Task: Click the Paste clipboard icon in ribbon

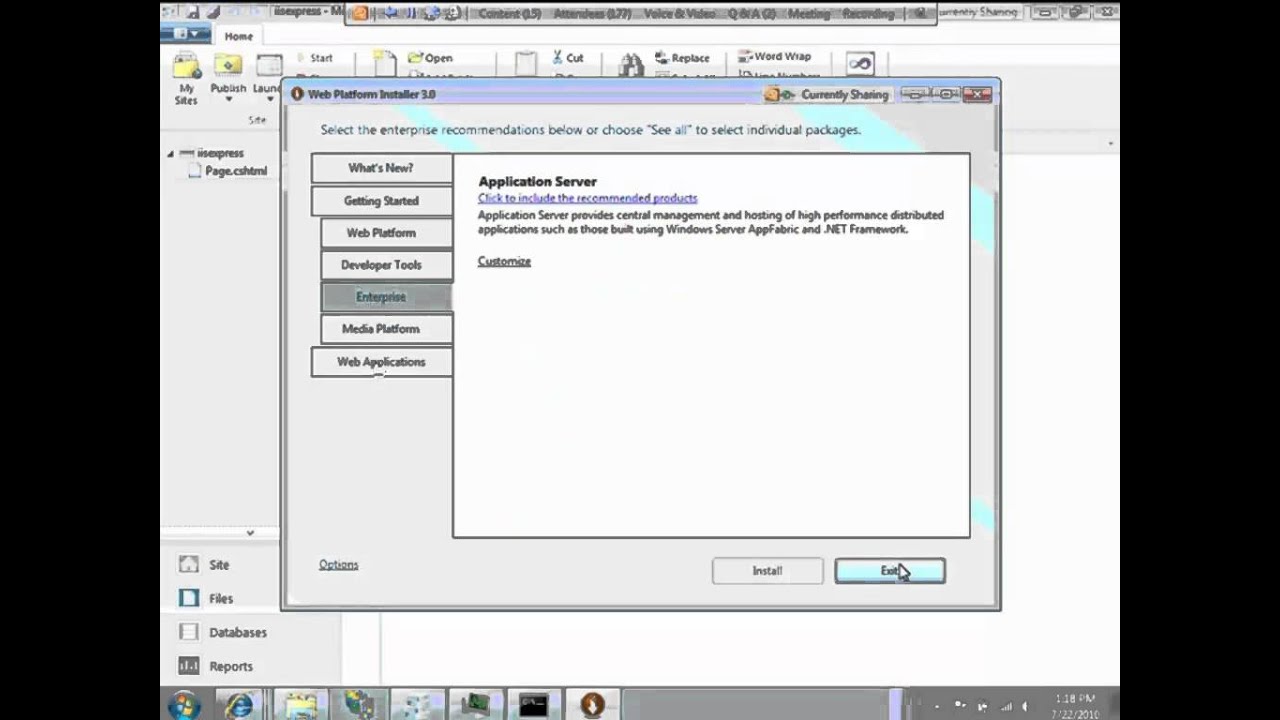Action: pos(526,64)
